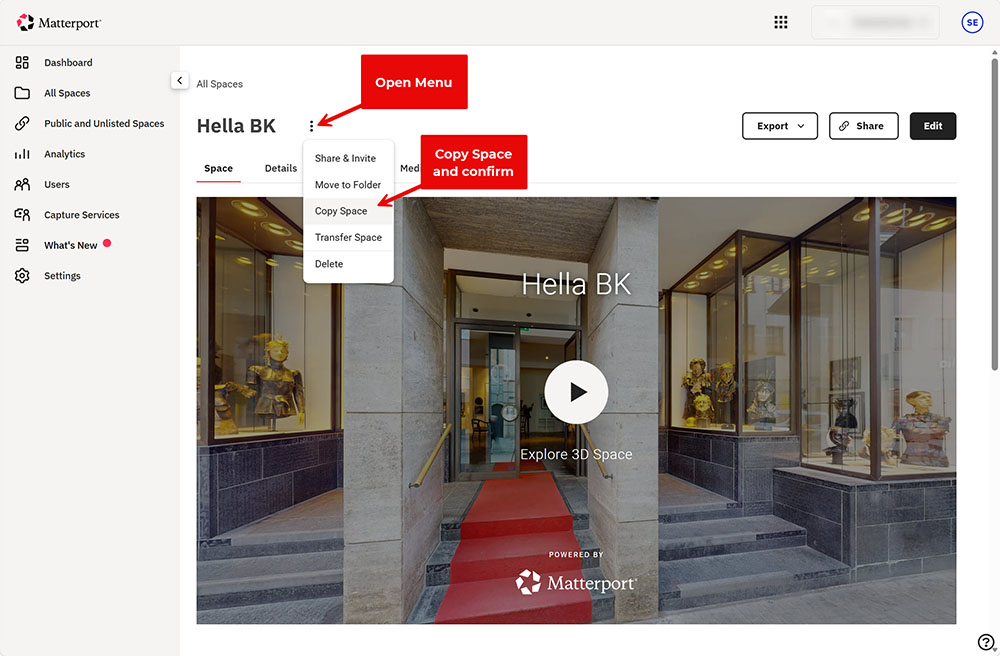Click the Users people icon

click(x=22, y=184)
